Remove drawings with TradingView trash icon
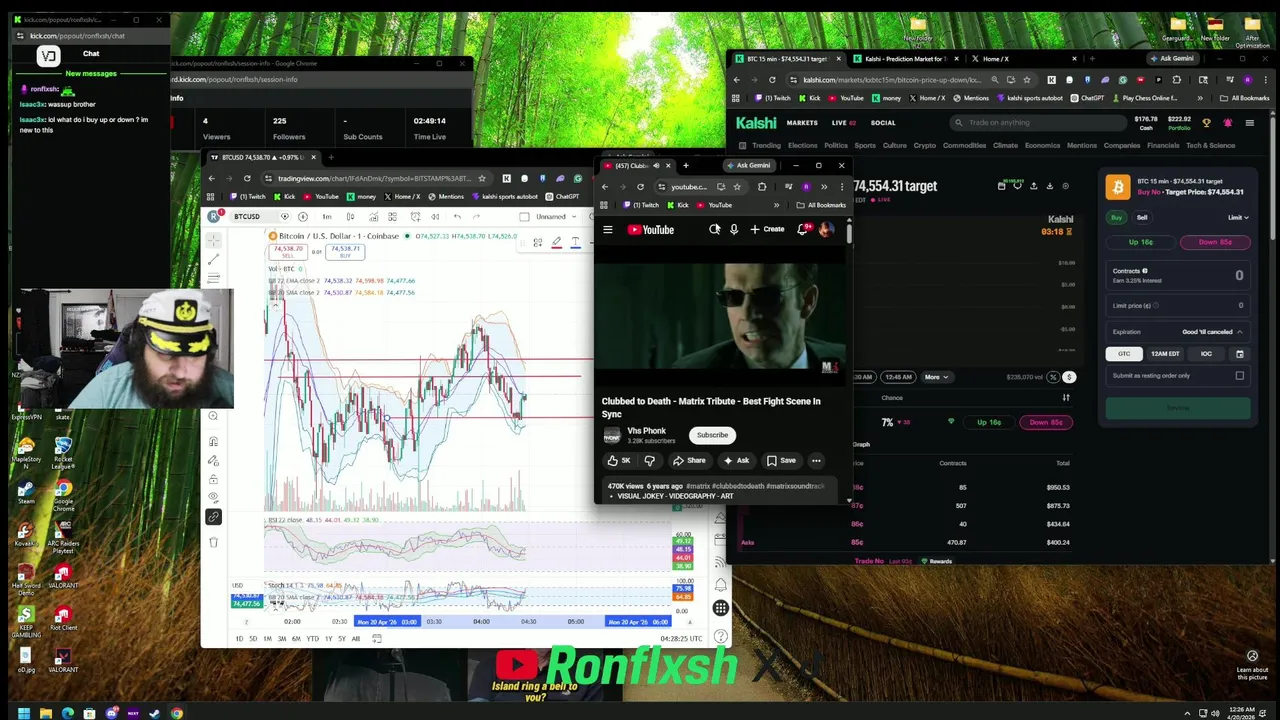 coord(213,542)
